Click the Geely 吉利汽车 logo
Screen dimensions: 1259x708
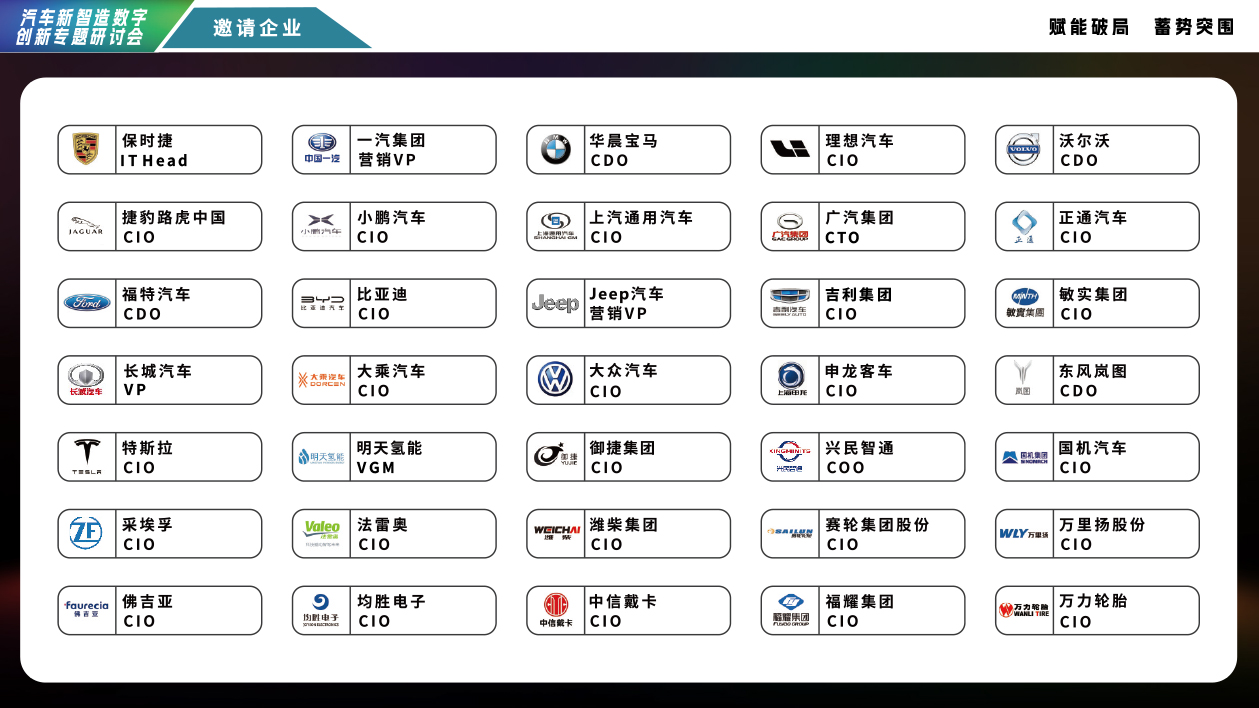click(790, 303)
